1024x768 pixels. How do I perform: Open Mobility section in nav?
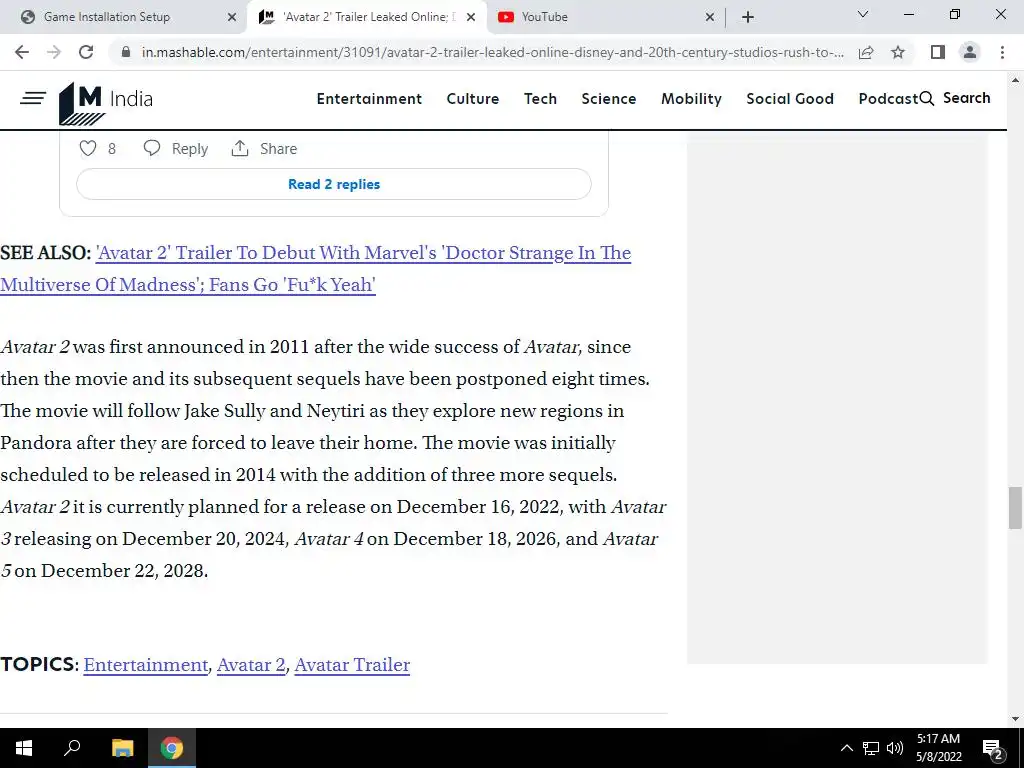[691, 99]
